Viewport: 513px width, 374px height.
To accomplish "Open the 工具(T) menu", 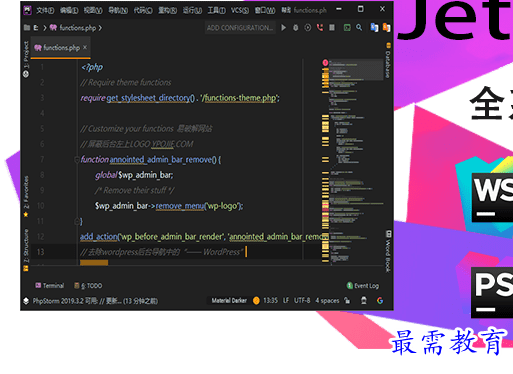I will click(216, 11).
